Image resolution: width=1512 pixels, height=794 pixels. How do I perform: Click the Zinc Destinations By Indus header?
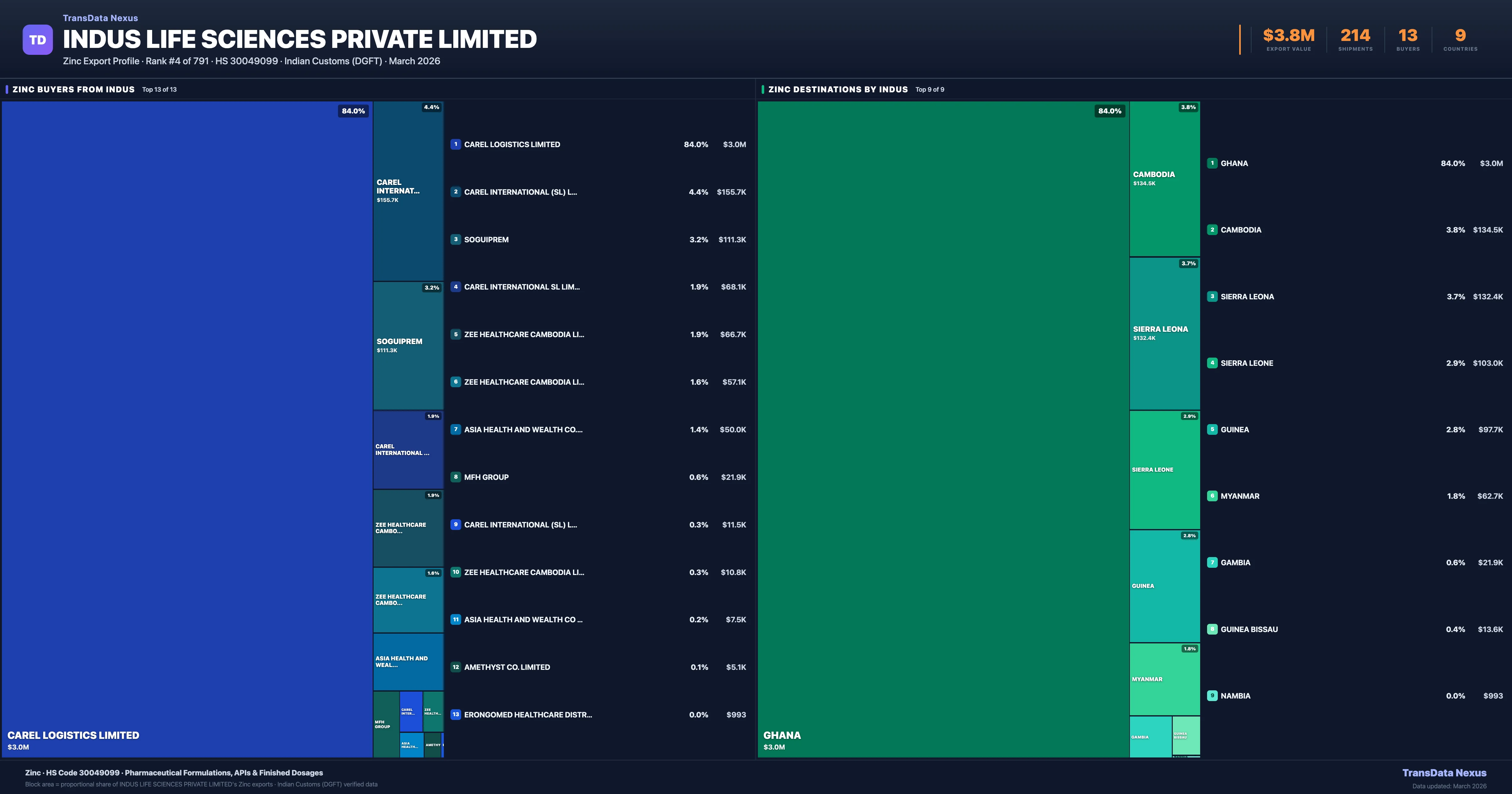[838, 89]
